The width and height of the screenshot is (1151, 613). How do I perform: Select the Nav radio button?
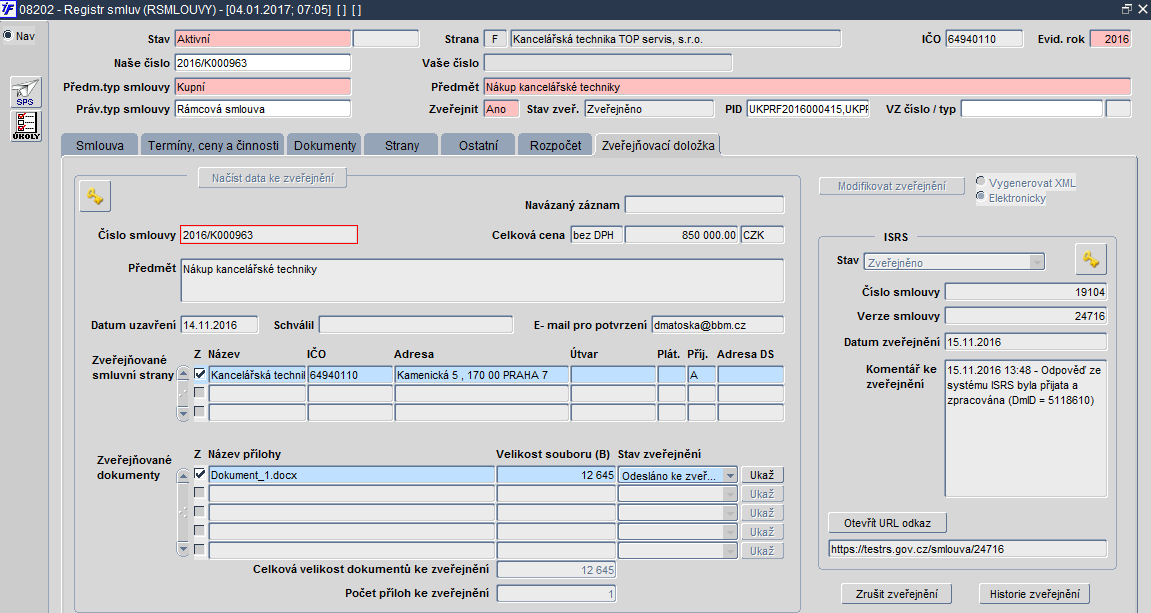coord(7,35)
